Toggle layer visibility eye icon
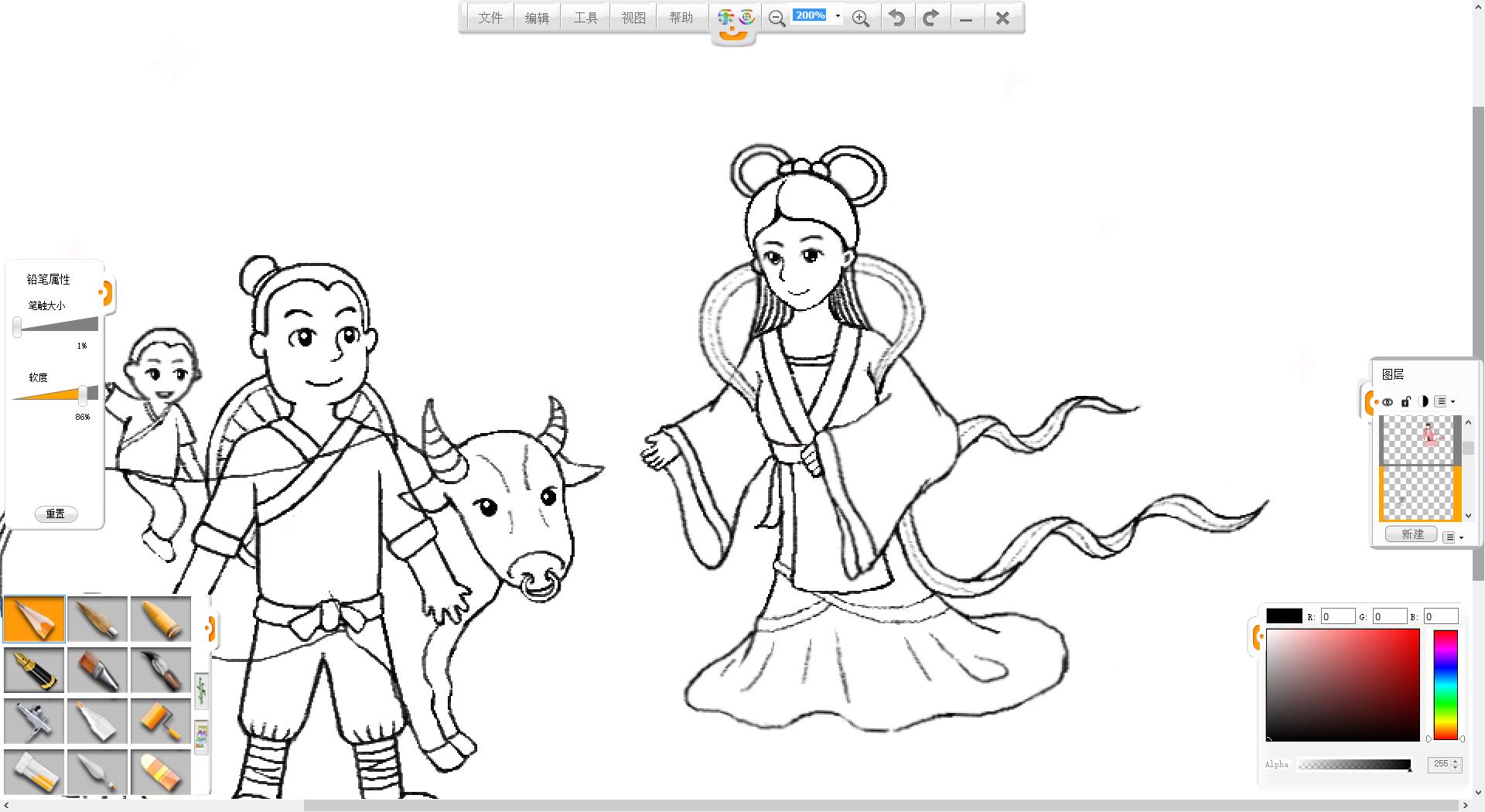This screenshot has height=812, width=1485. (1388, 402)
